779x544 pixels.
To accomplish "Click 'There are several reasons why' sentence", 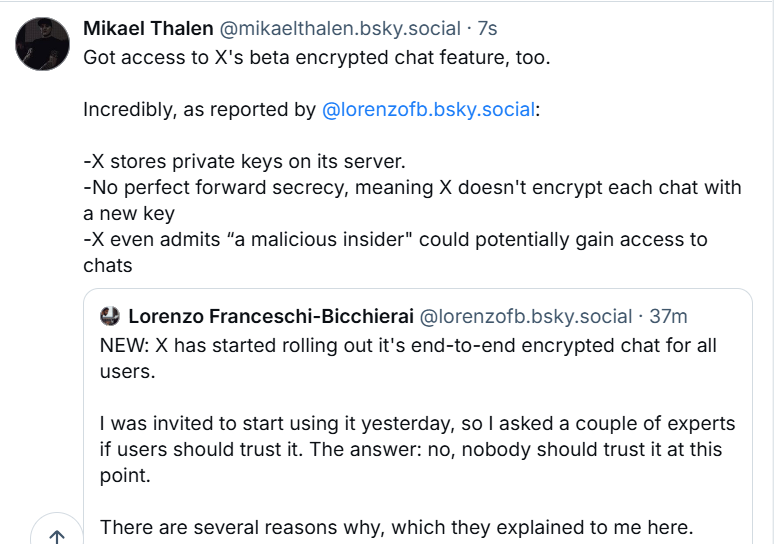I will 396,527.
